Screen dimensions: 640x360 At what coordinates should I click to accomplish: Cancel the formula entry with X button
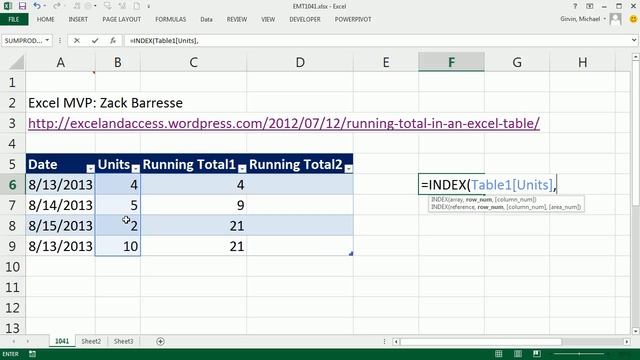[77, 40]
